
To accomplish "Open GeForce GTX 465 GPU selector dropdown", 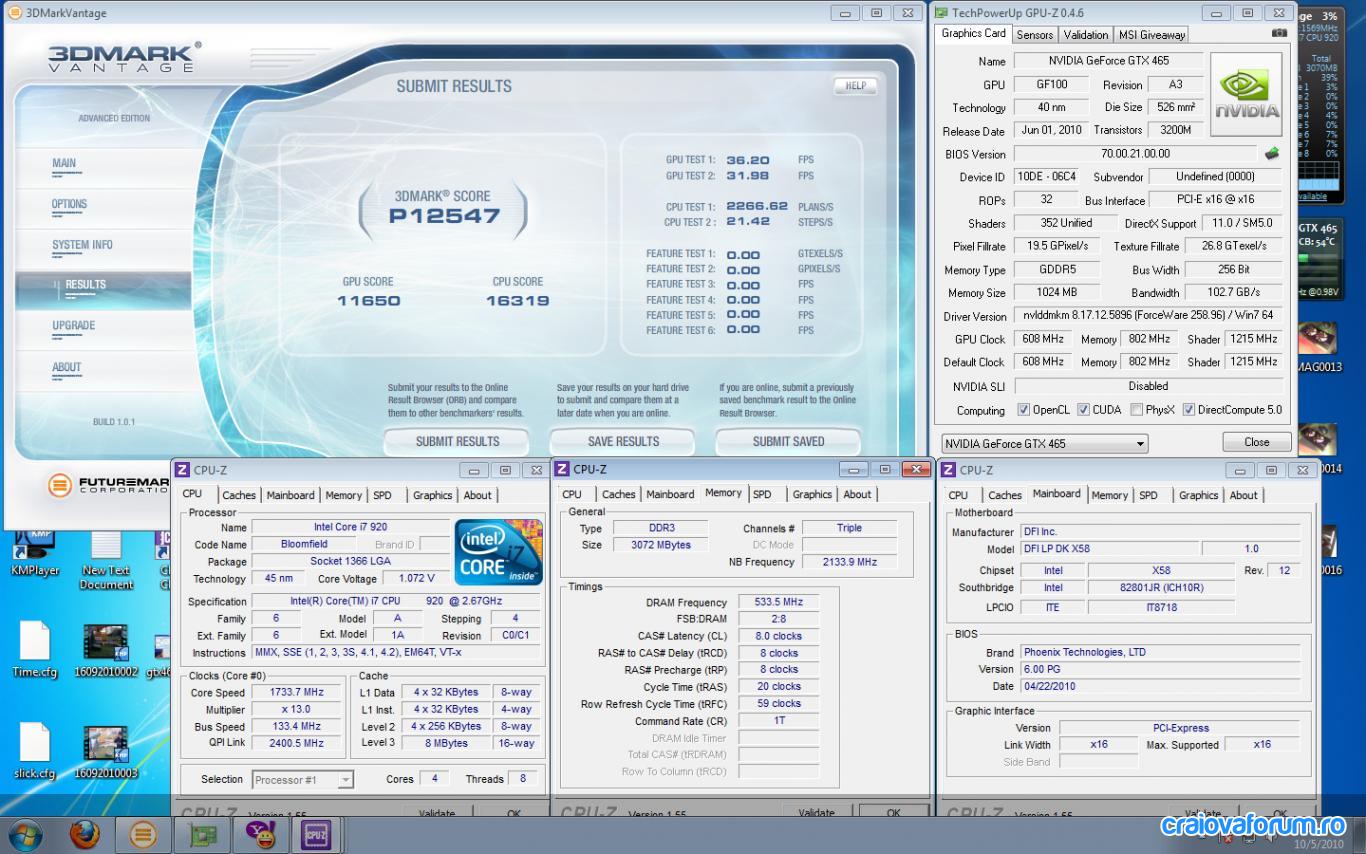I will click(1044, 443).
